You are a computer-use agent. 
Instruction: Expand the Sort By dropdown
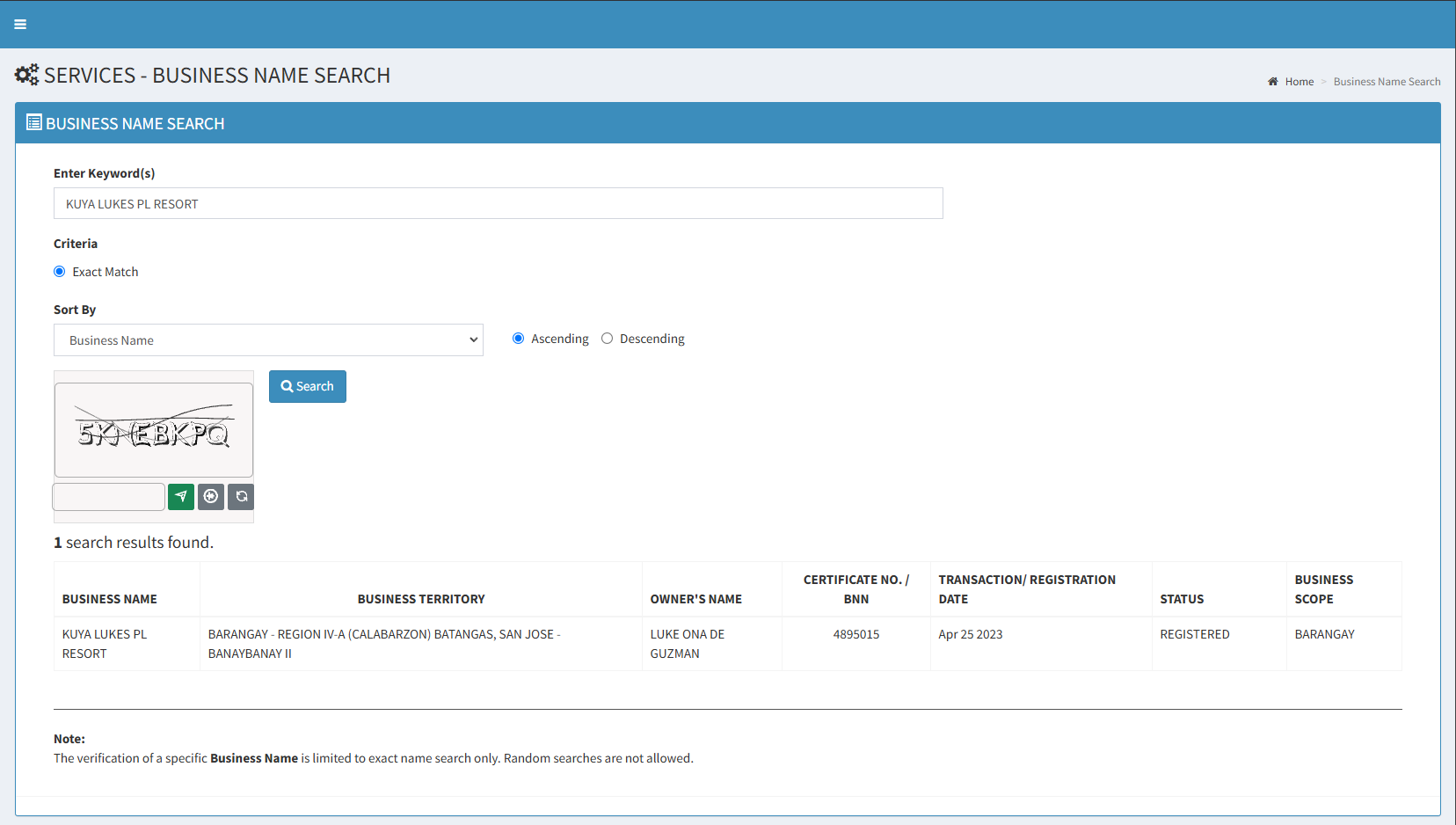pos(268,340)
